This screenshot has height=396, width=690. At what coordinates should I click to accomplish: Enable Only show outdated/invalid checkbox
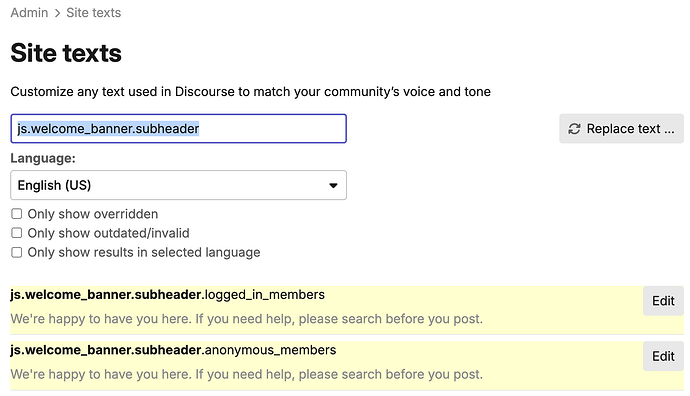tap(17, 233)
